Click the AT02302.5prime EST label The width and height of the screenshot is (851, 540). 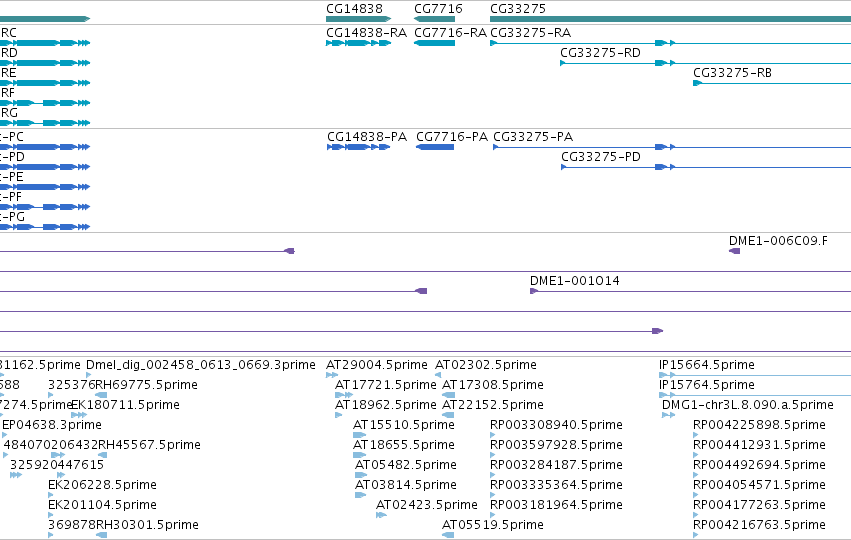(486, 365)
